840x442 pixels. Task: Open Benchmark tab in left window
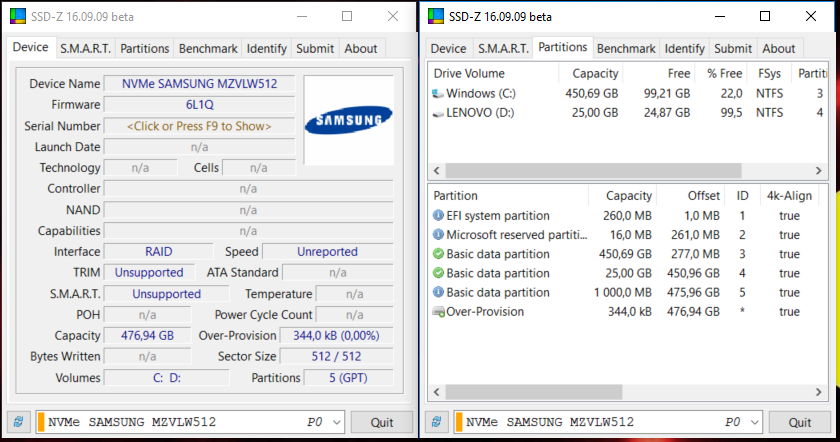(208, 49)
